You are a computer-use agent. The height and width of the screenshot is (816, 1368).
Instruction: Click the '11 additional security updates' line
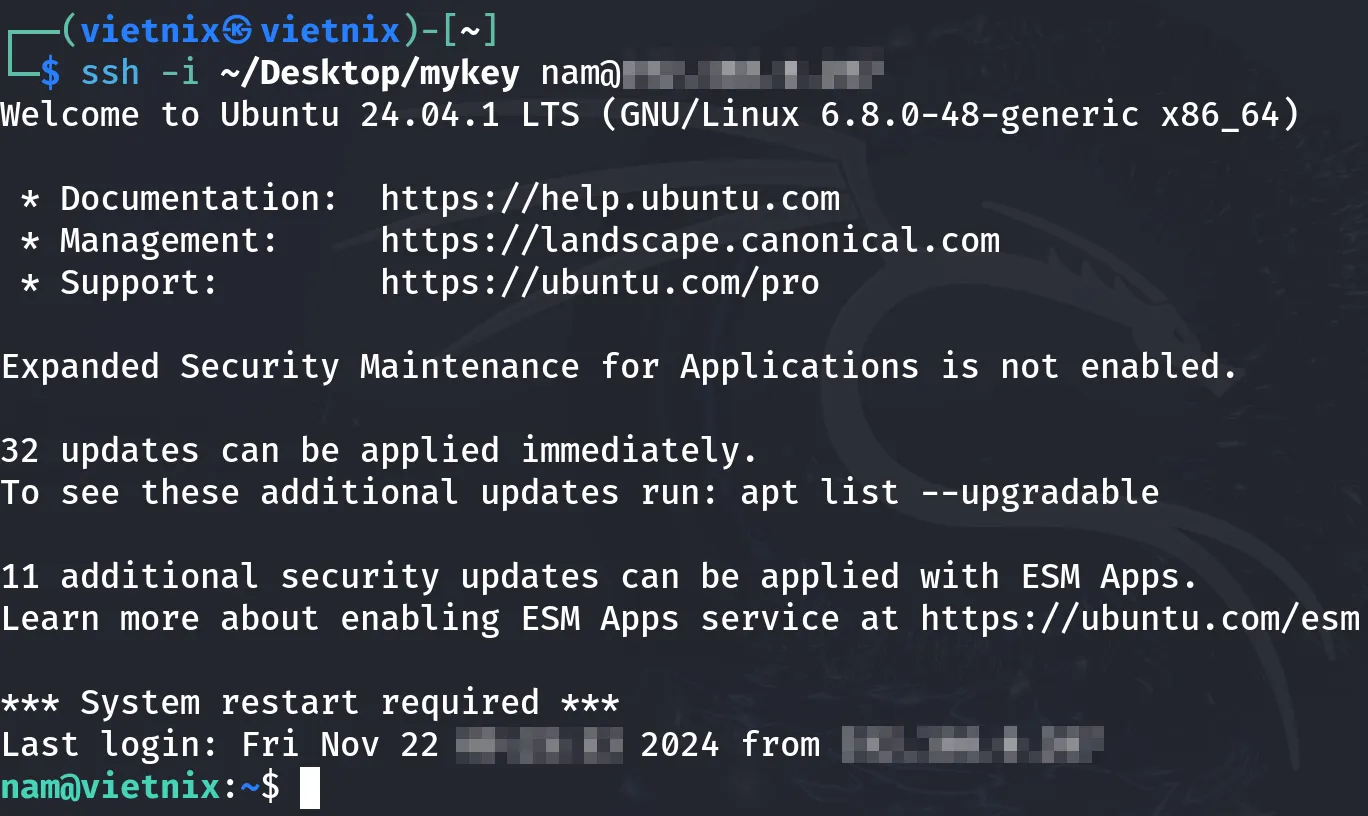point(600,576)
